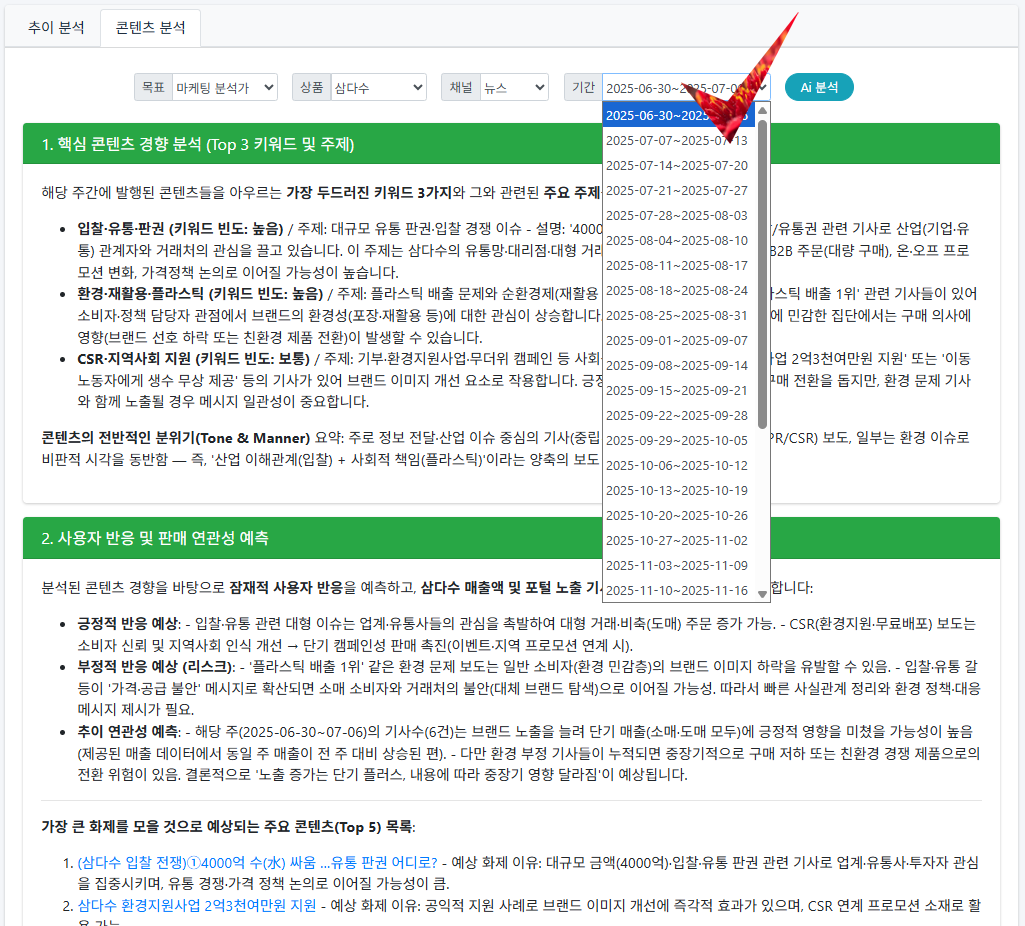Viewport: 1025px width, 926px height.
Task: Open the 삼다수 환경지원사업 article link
Action: tap(197, 905)
